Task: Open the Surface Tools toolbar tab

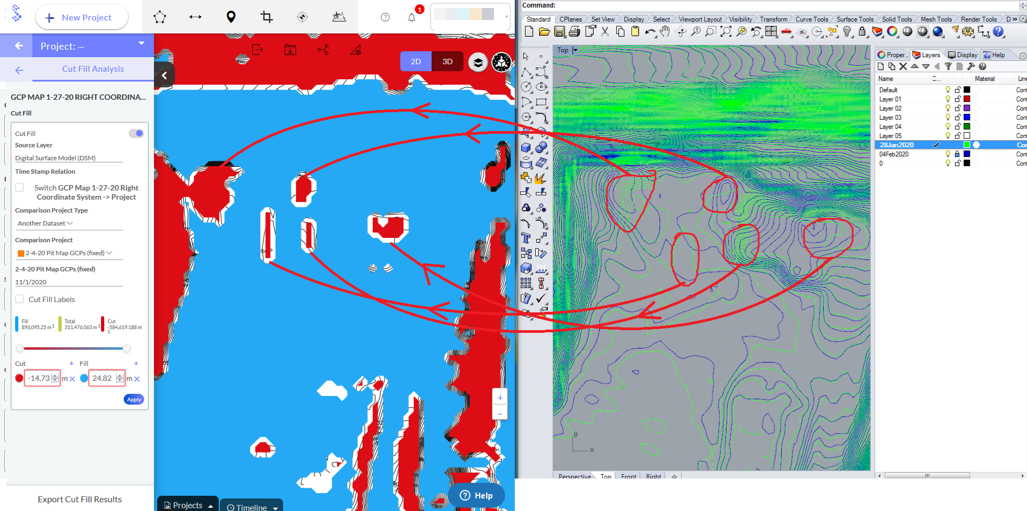Action: (x=855, y=20)
